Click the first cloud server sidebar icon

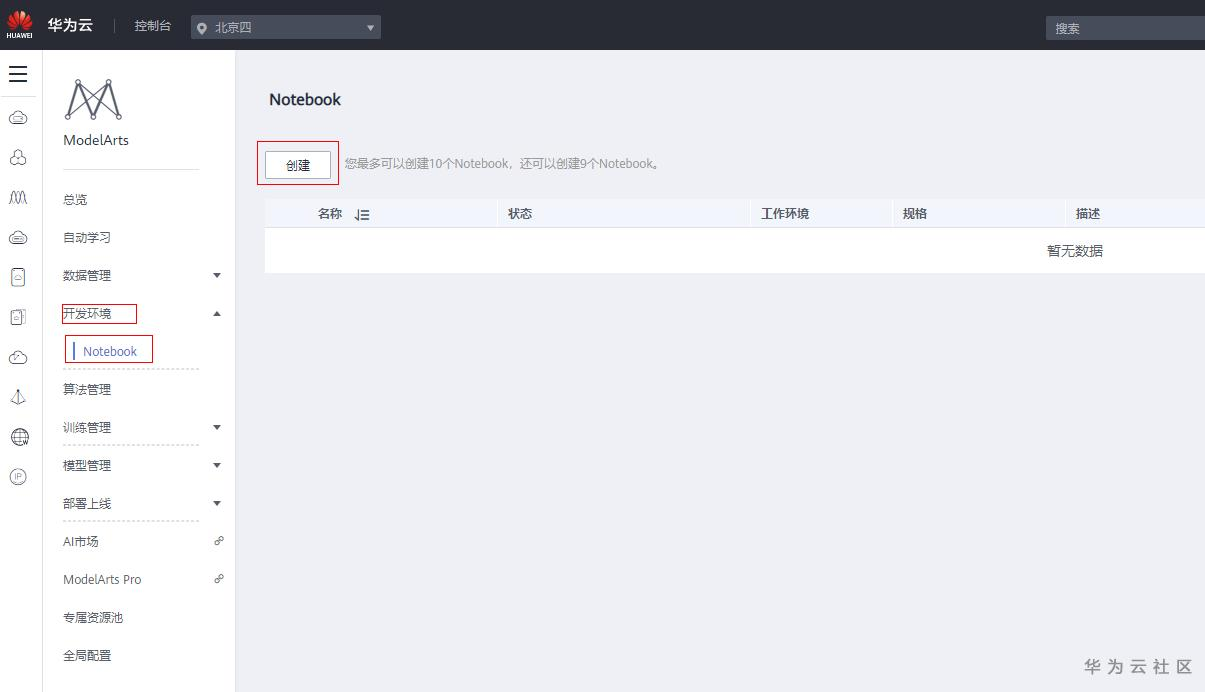[18, 118]
